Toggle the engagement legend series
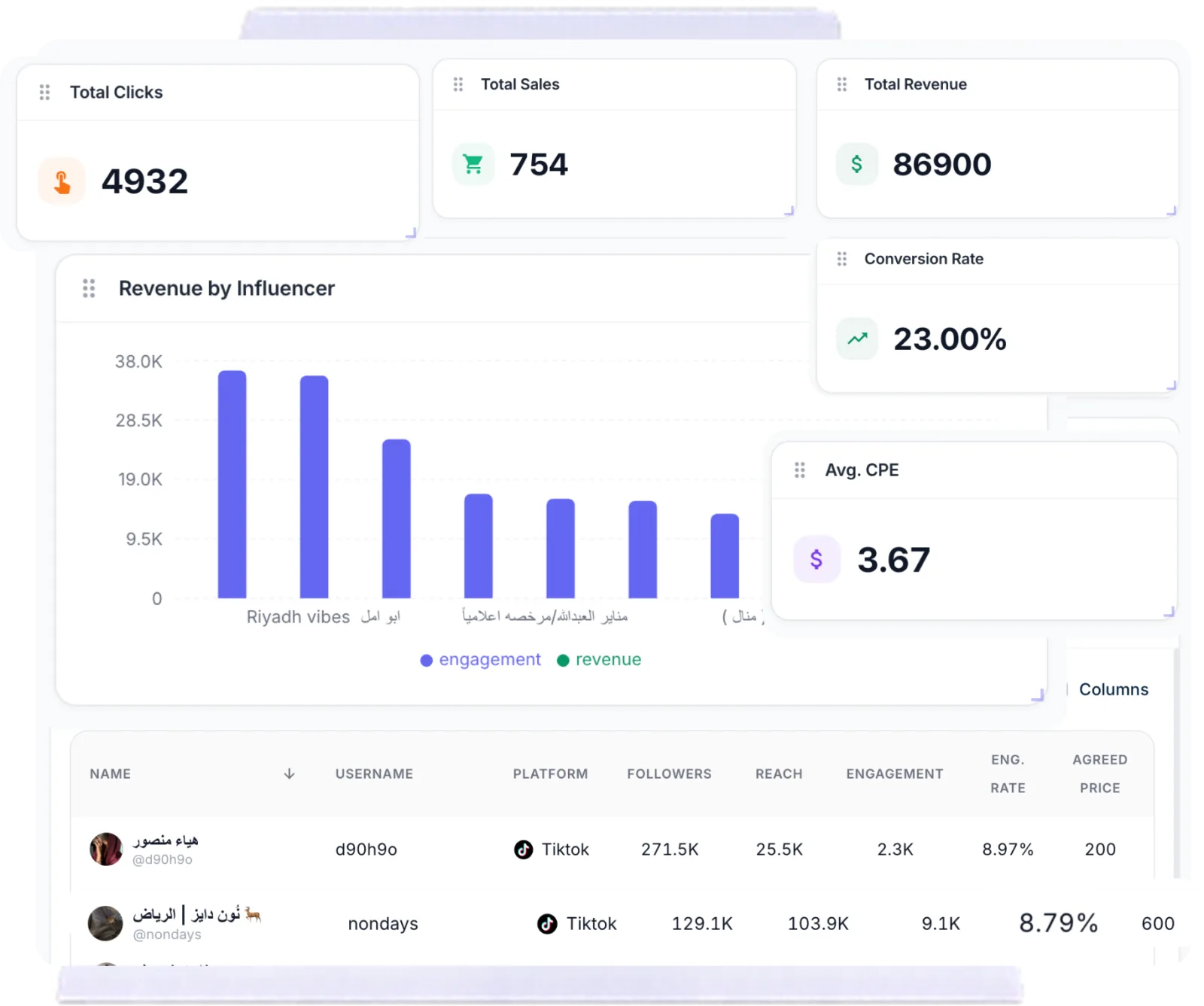The width and height of the screenshot is (1204, 1006). [480, 660]
